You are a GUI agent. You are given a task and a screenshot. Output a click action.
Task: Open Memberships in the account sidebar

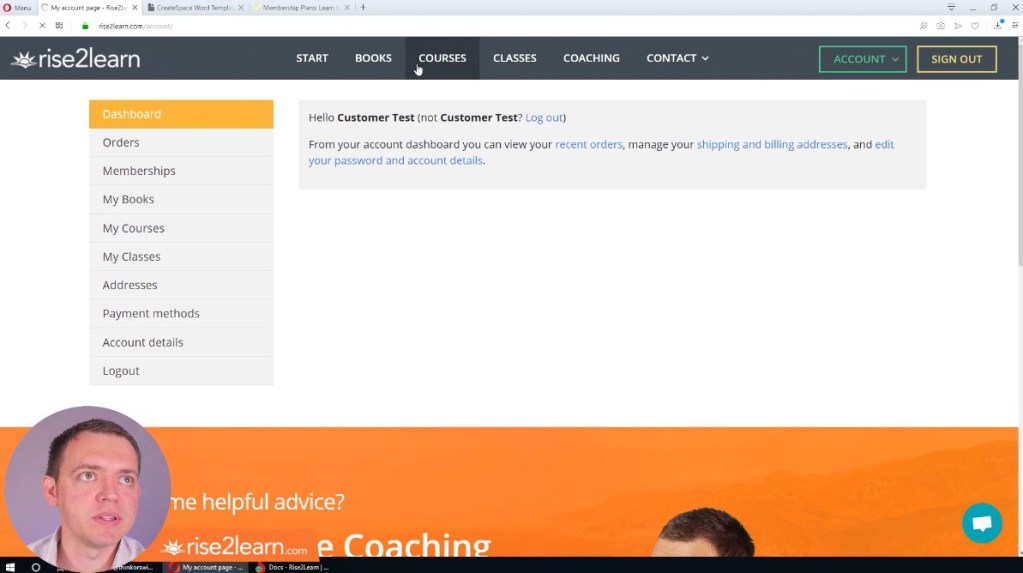pos(181,171)
